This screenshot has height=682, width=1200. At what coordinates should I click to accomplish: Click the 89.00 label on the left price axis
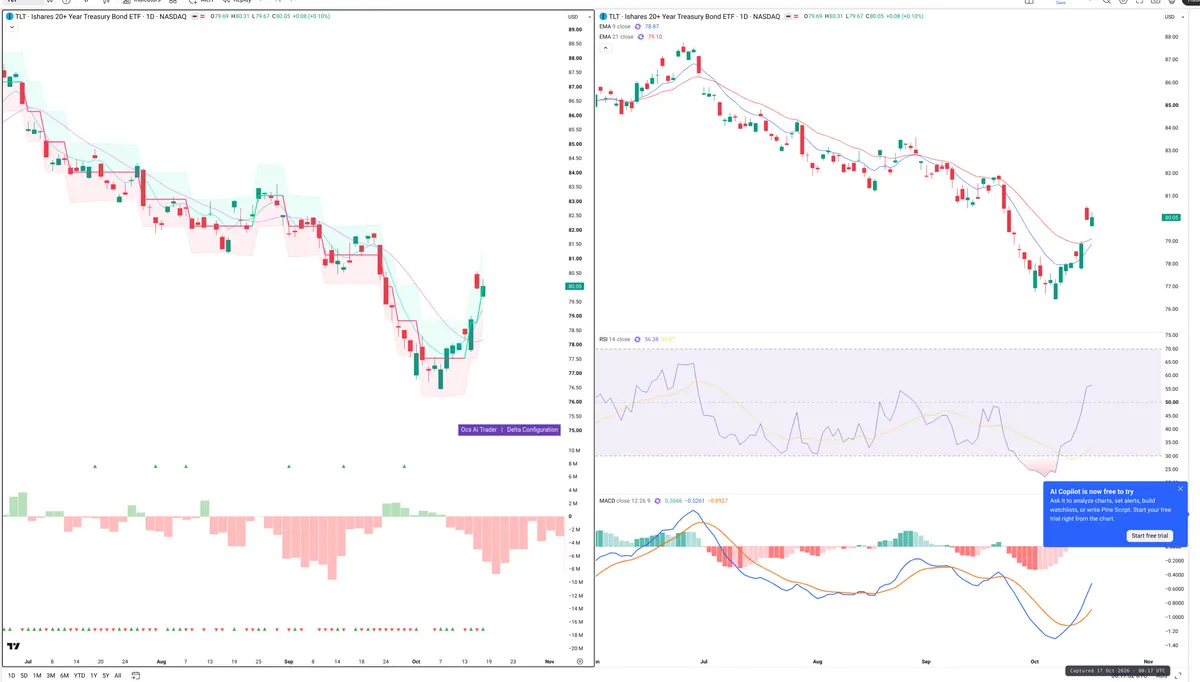point(574,29)
